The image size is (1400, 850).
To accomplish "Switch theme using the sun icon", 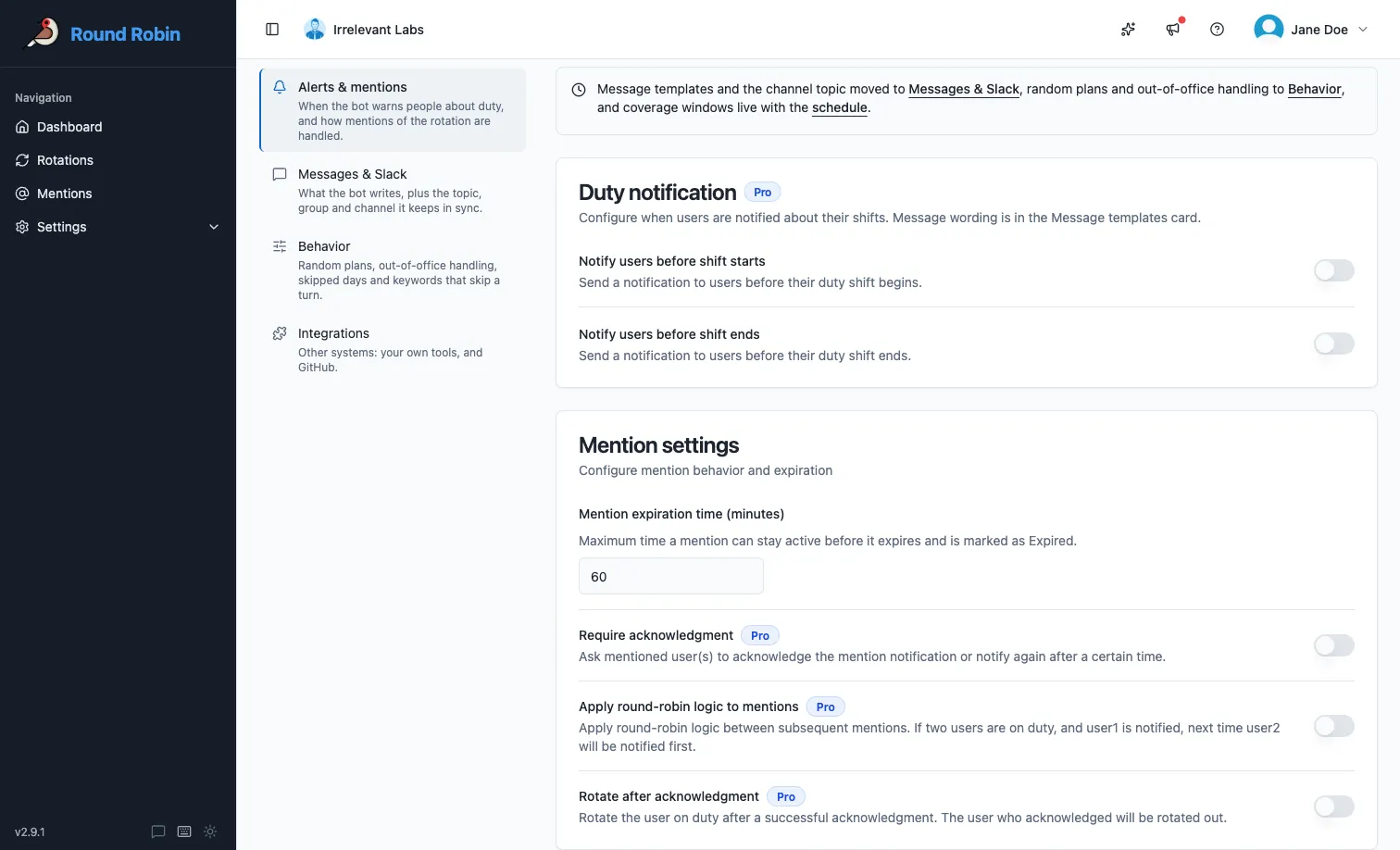I will (x=210, y=831).
